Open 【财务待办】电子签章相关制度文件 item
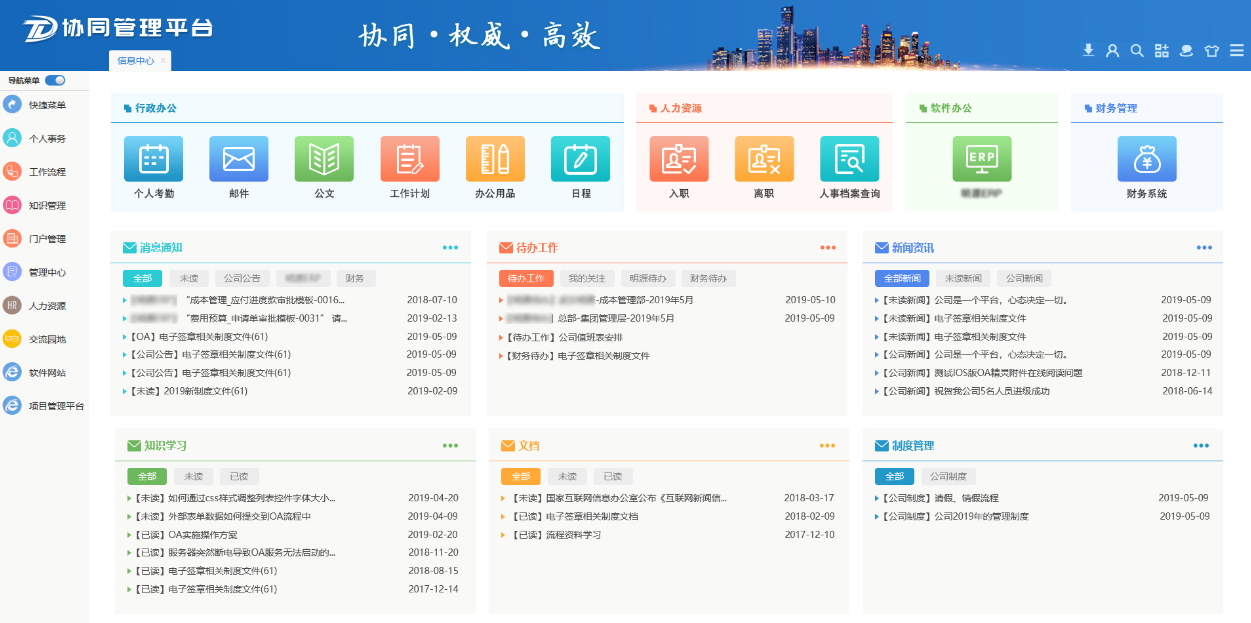The image size is (1251, 623). click(578, 355)
